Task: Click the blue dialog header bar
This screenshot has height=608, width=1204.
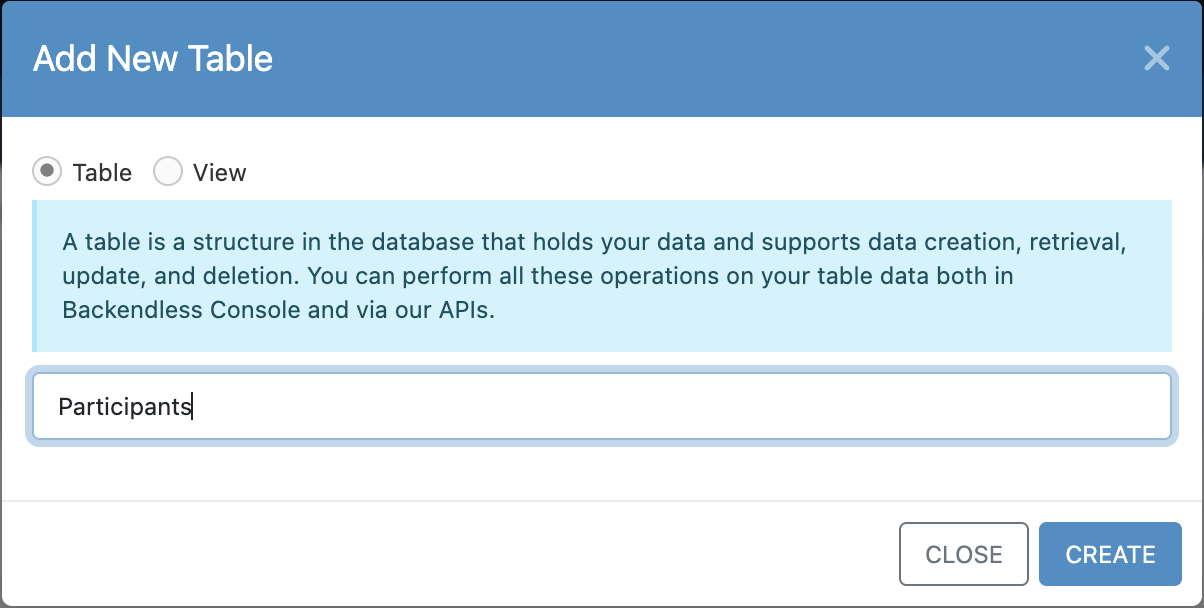Action: click(x=650, y=58)
